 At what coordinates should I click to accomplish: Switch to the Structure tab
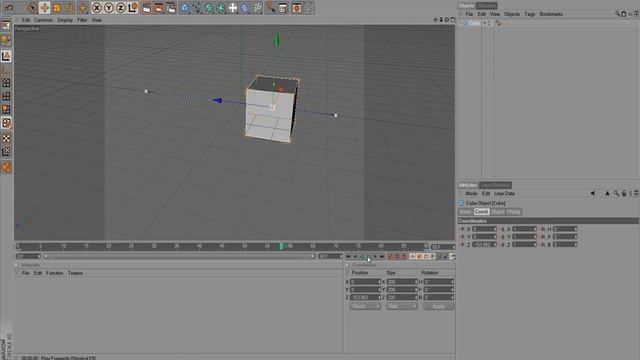487,6
